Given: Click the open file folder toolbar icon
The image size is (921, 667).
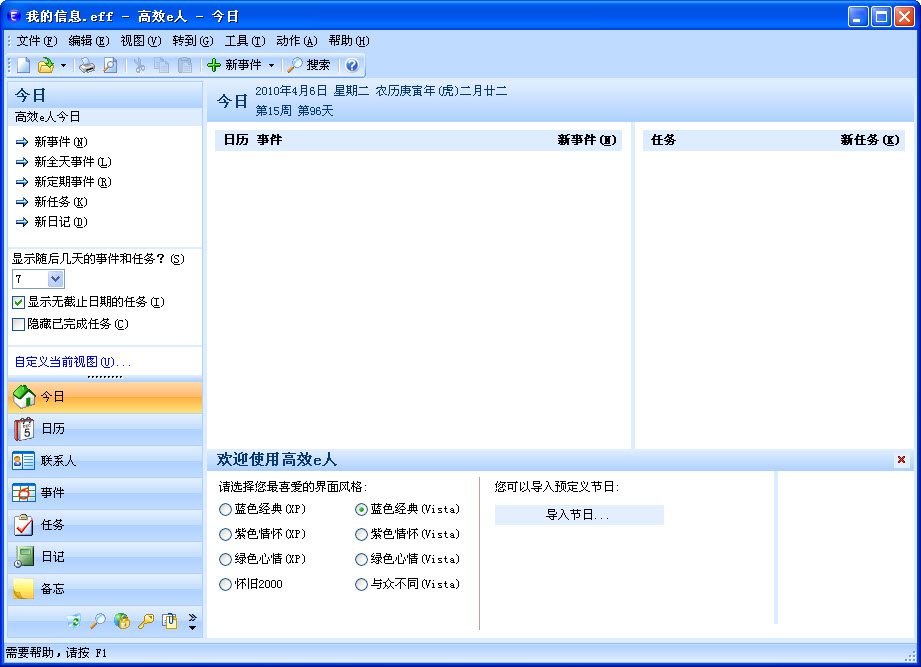Looking at the screenshot, I should 46,65.
